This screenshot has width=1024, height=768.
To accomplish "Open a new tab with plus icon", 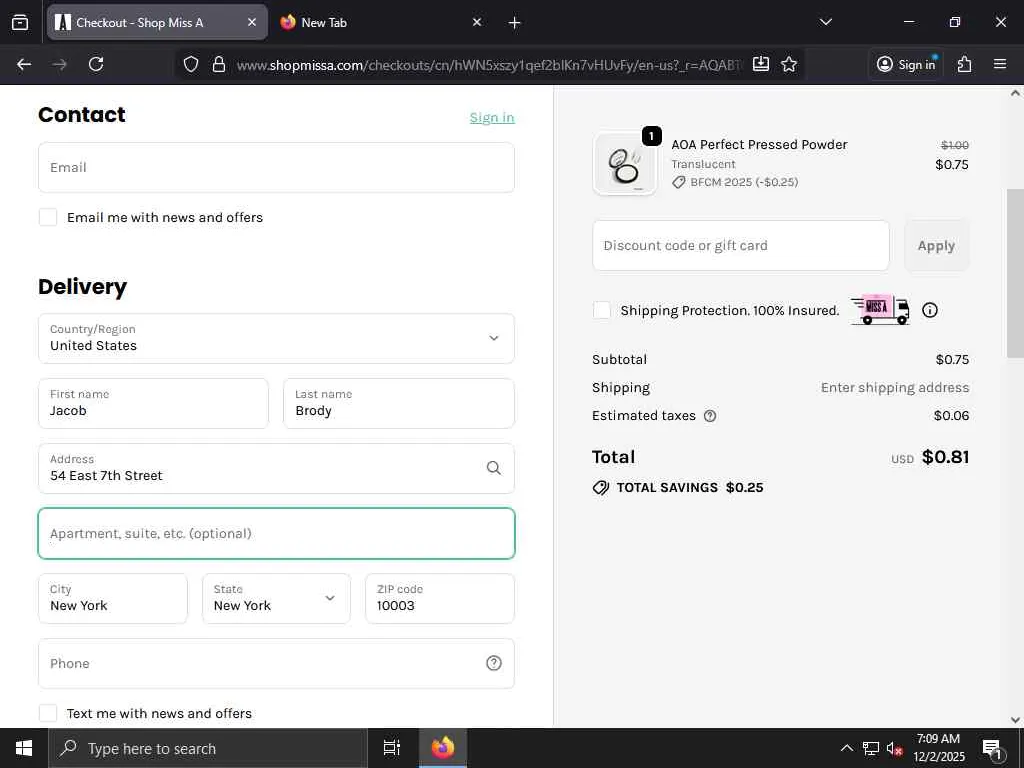I will tap(515, 23).
